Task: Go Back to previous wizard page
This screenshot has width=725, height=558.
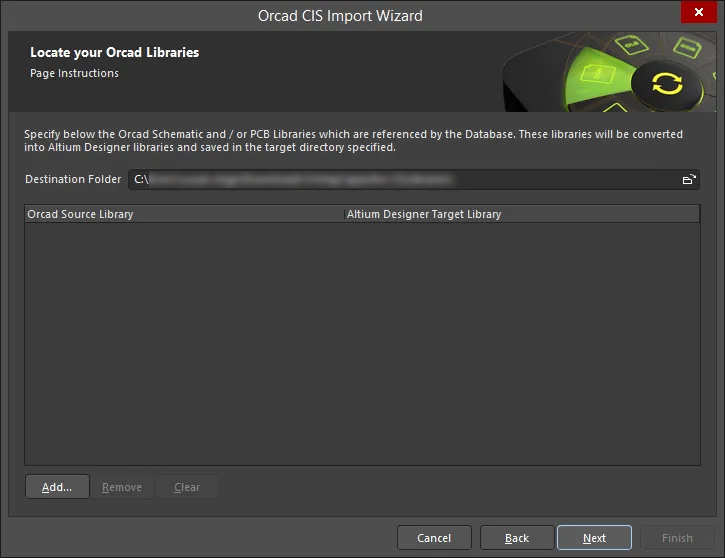Action: (x=517, y=538)
